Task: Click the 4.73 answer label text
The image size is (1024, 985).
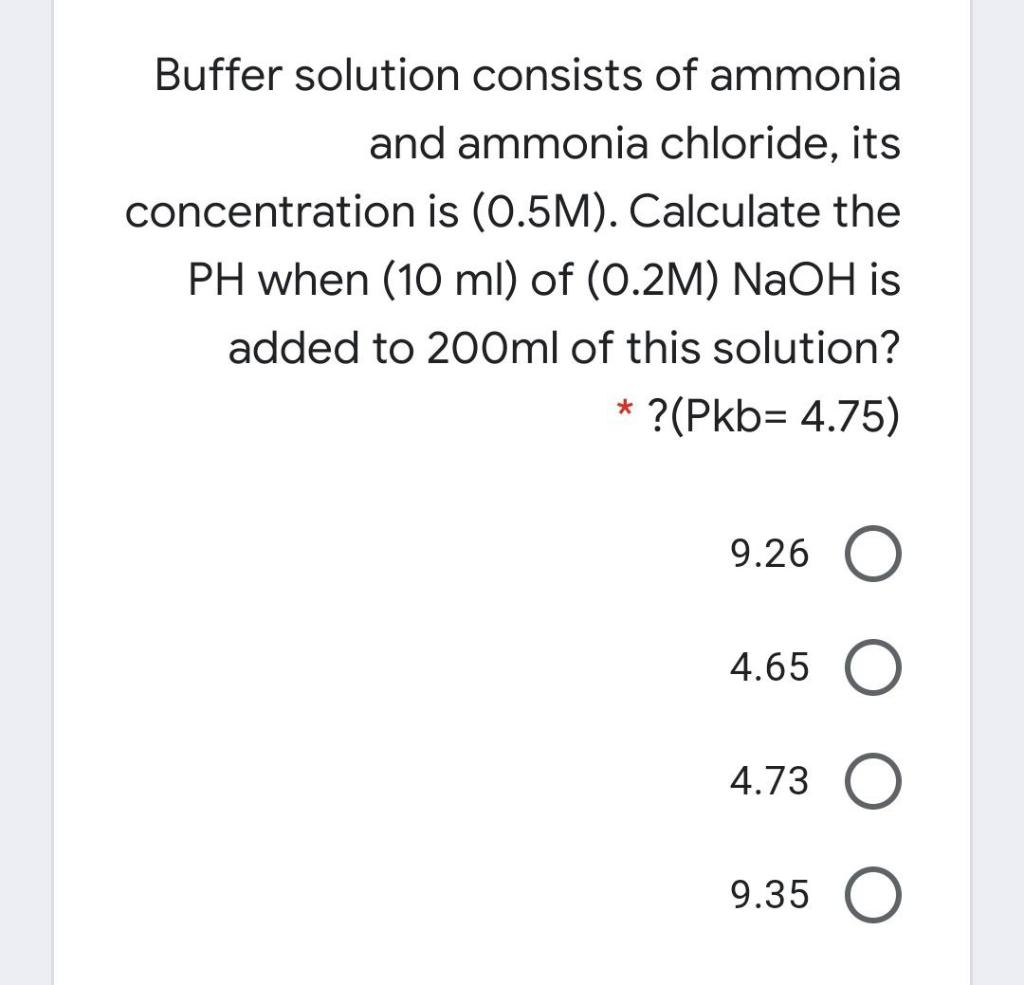Action: click(768, 782)
